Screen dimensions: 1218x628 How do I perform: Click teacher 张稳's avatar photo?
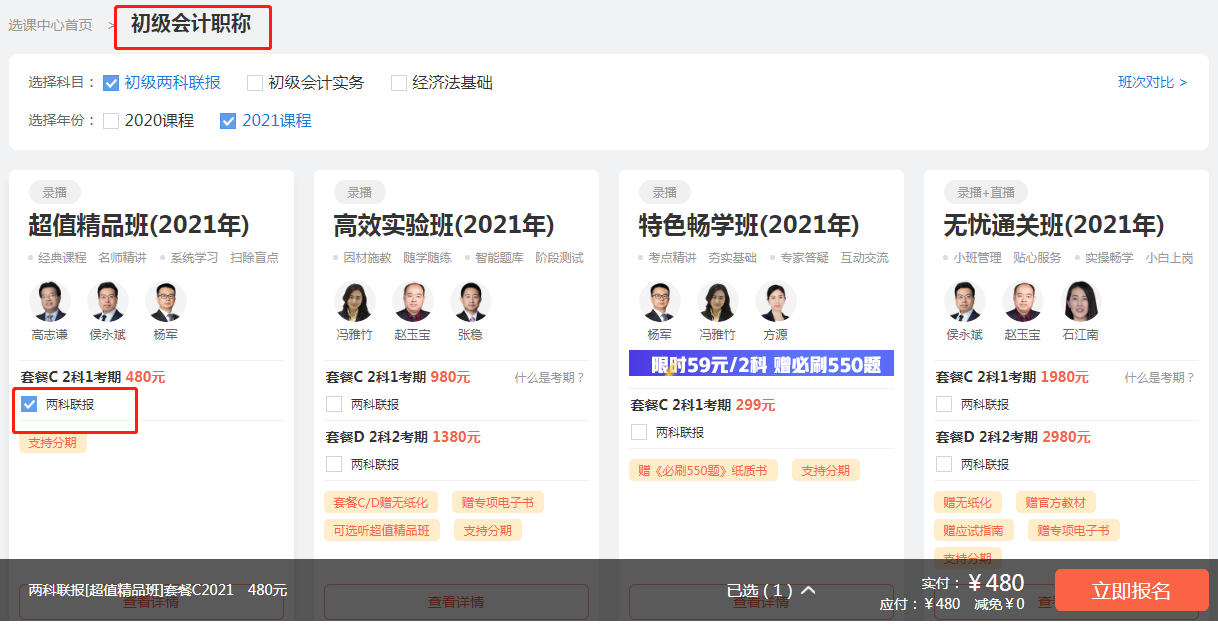[470, 301]
